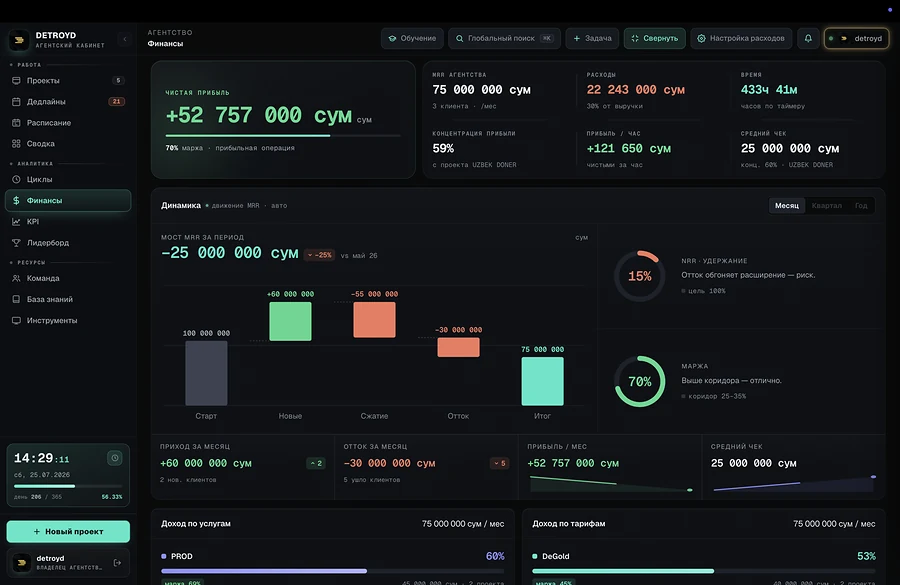Click the Новый проект button

tap(68, 532)
